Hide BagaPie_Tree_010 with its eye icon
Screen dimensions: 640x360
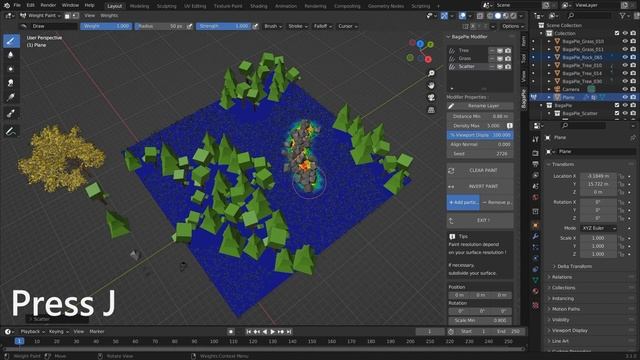[x=625, y=65]
